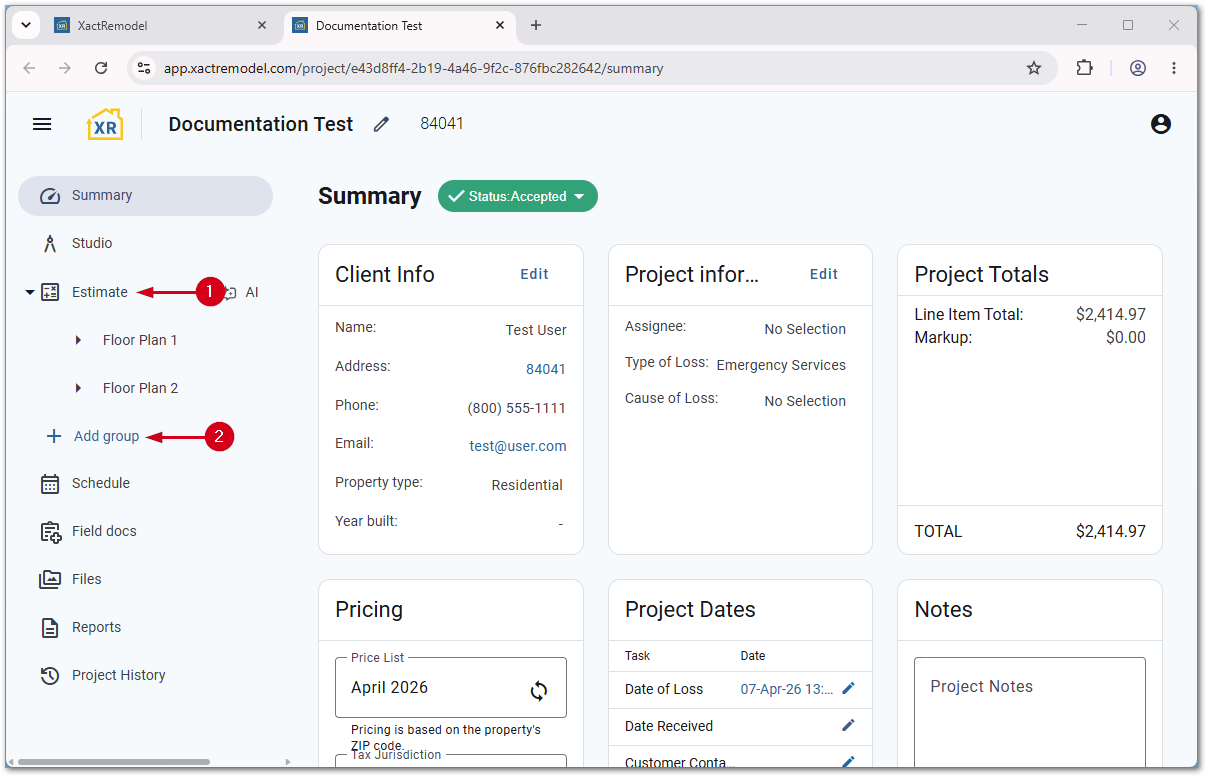Image resolution: width=1207 pixels, height=777 pixels.
Task: Click the Studio compass icon
Action: point(50,244)
